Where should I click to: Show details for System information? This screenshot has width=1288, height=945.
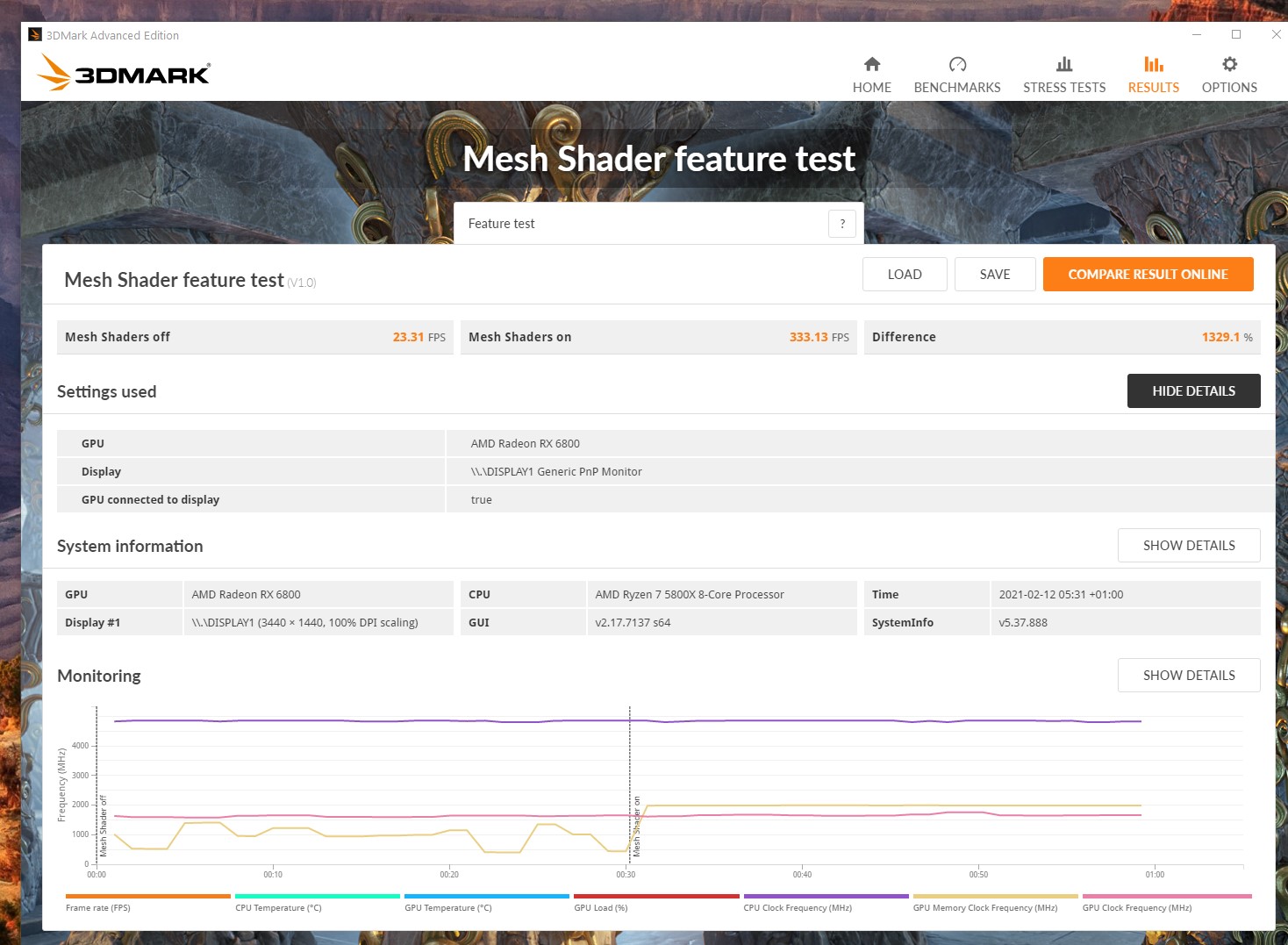tap(1189, 545)
